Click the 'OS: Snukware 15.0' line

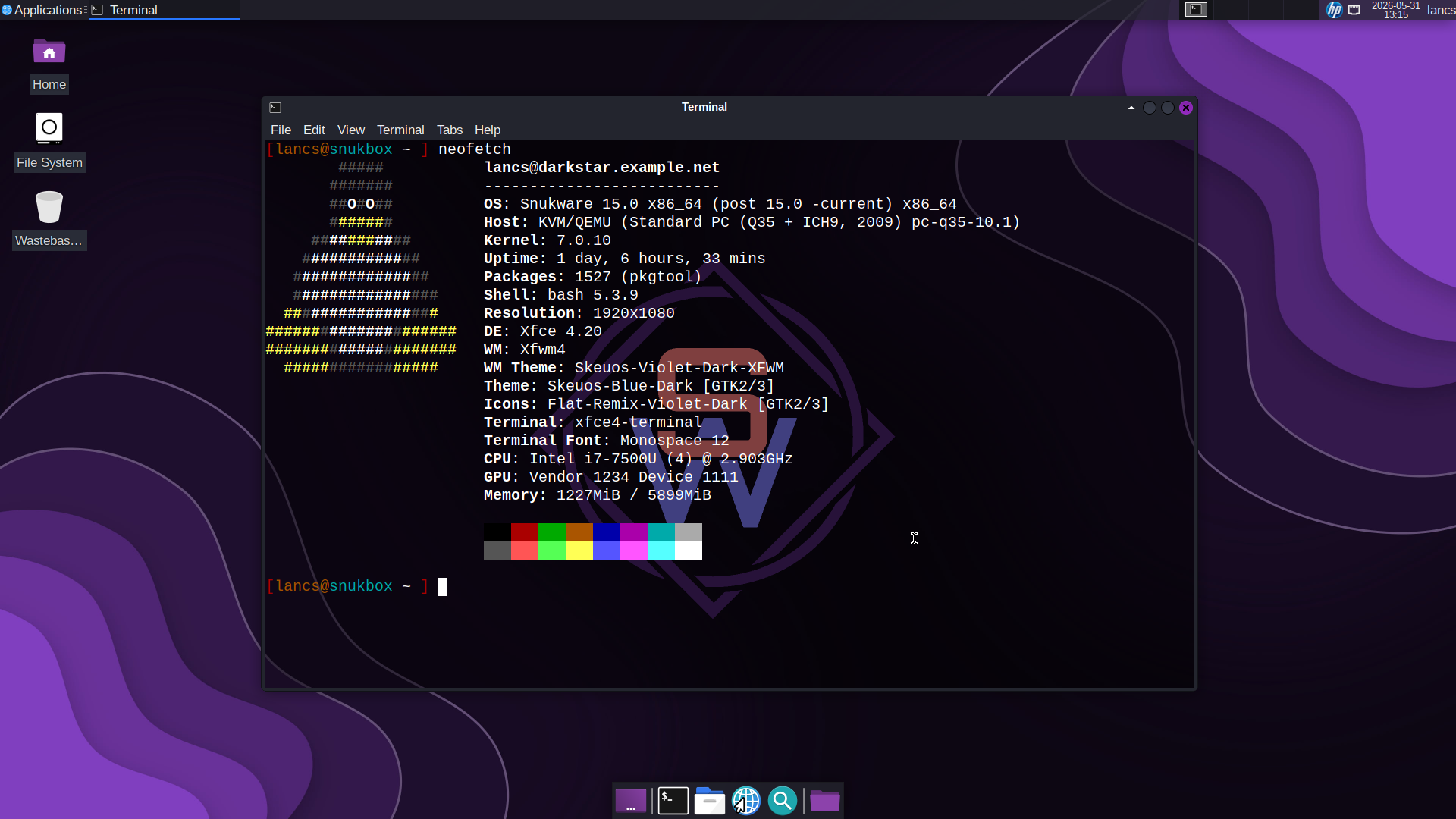tap(720, 204)
